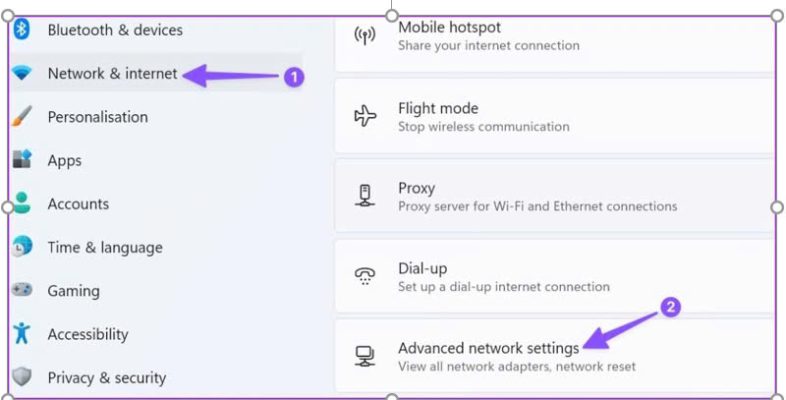The width and height of the screenshot is (786, 400).
Task: Open Advanced network settings
Action: tap(554, 356)
